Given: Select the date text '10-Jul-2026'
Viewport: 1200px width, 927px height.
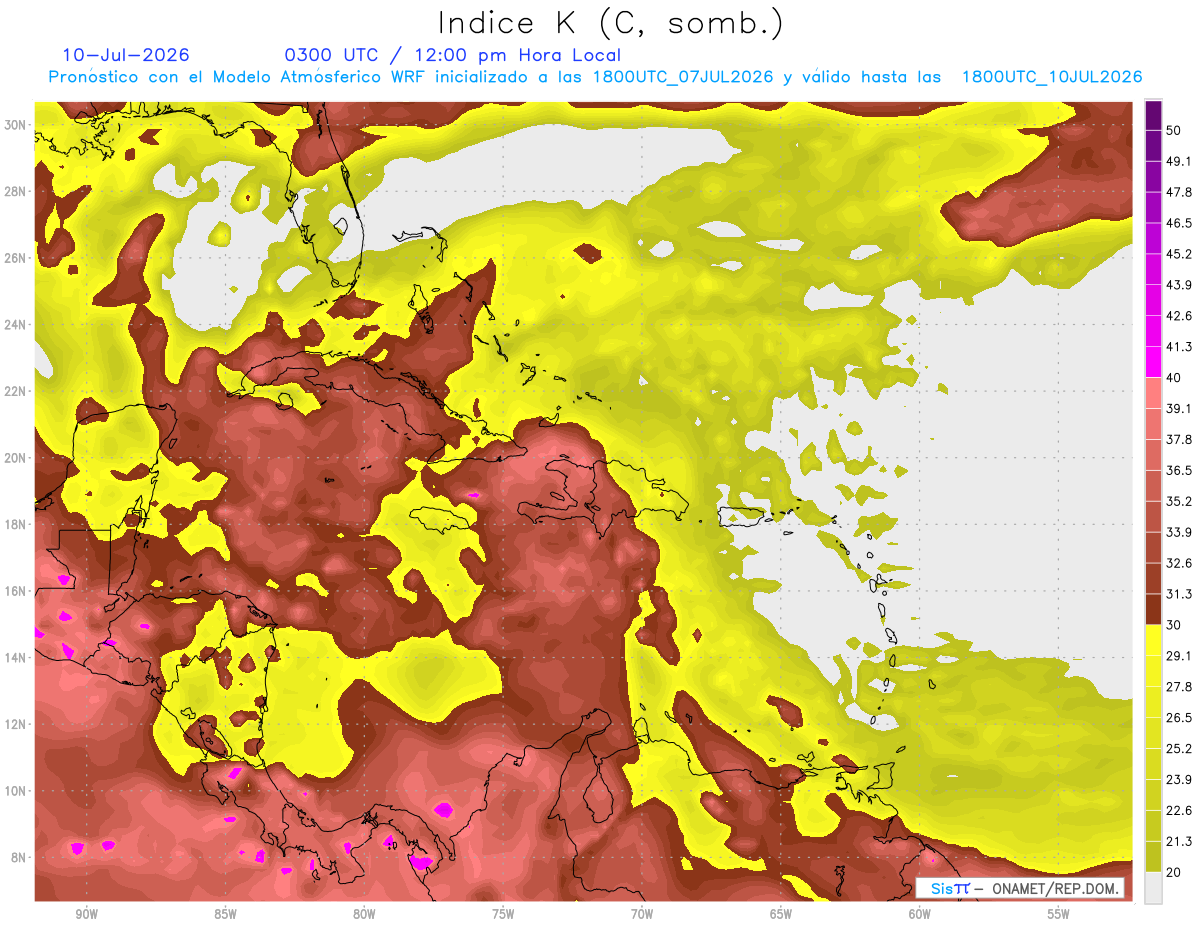Looking at the screenshot, I should pos(126,55).
